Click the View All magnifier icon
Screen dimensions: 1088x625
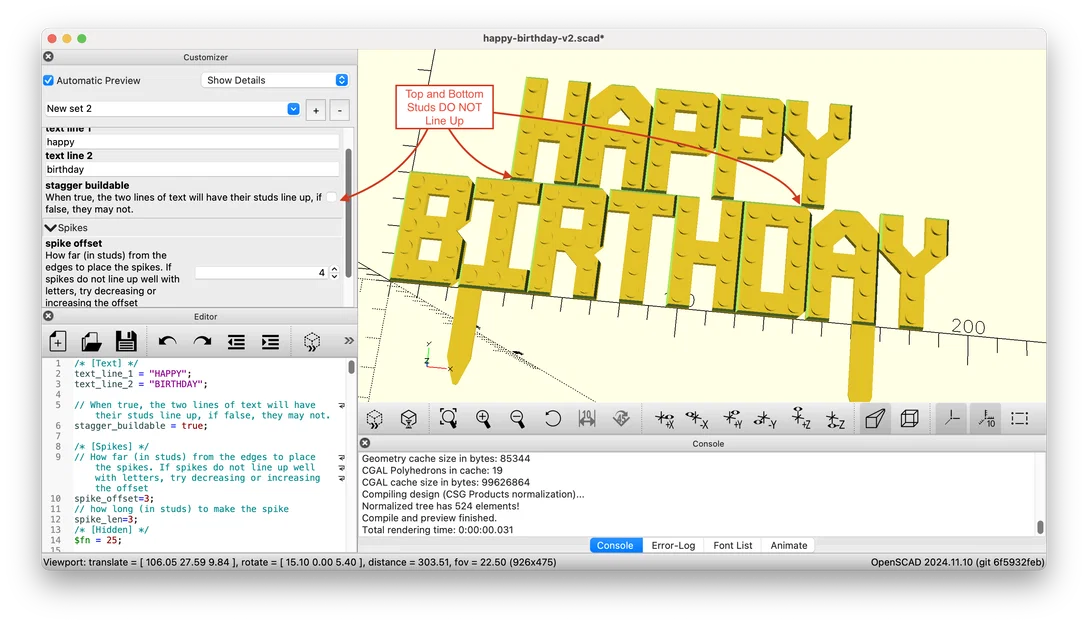click(x=448, y=418)
